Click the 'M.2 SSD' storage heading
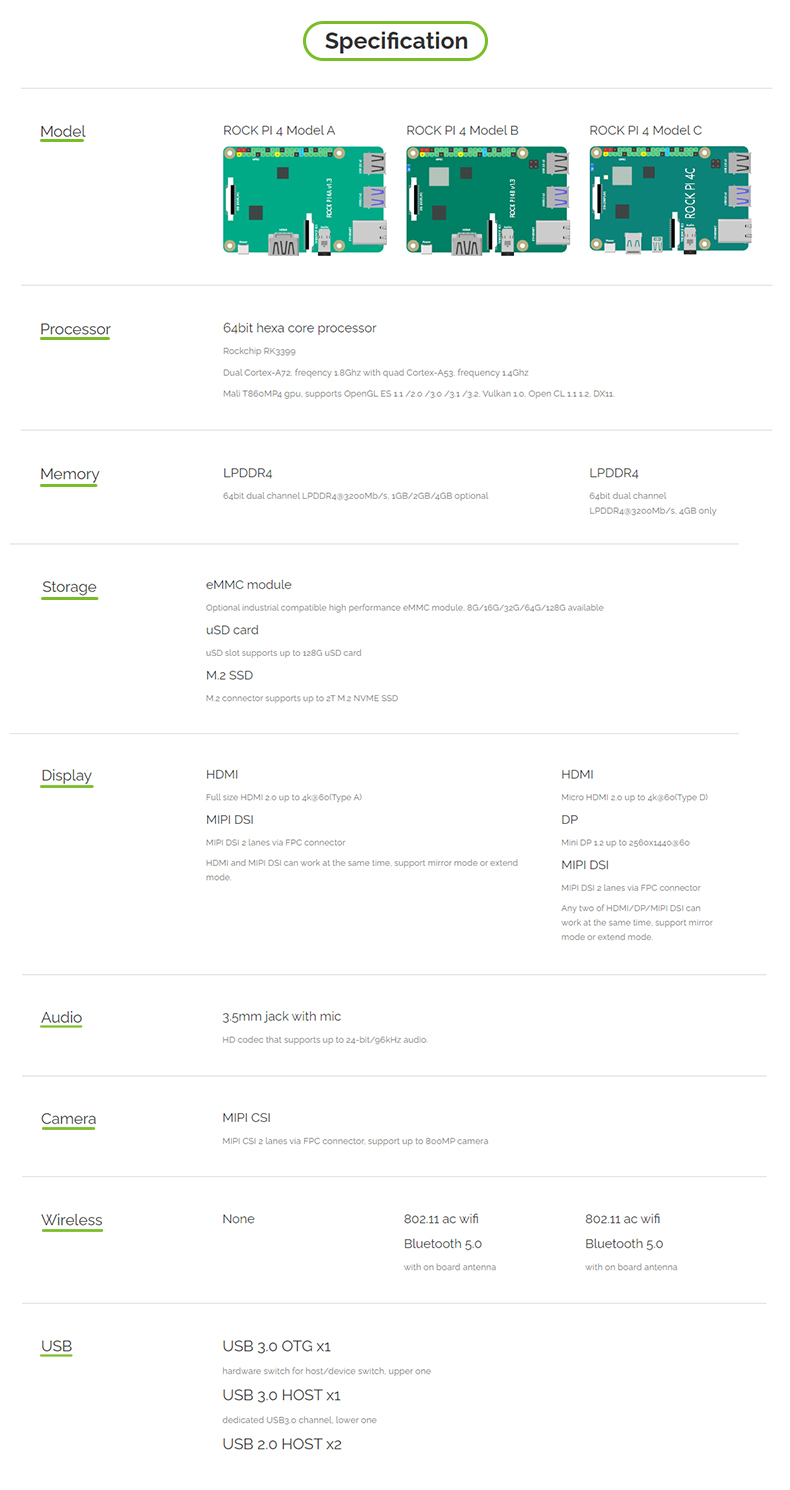 (230, 675)
